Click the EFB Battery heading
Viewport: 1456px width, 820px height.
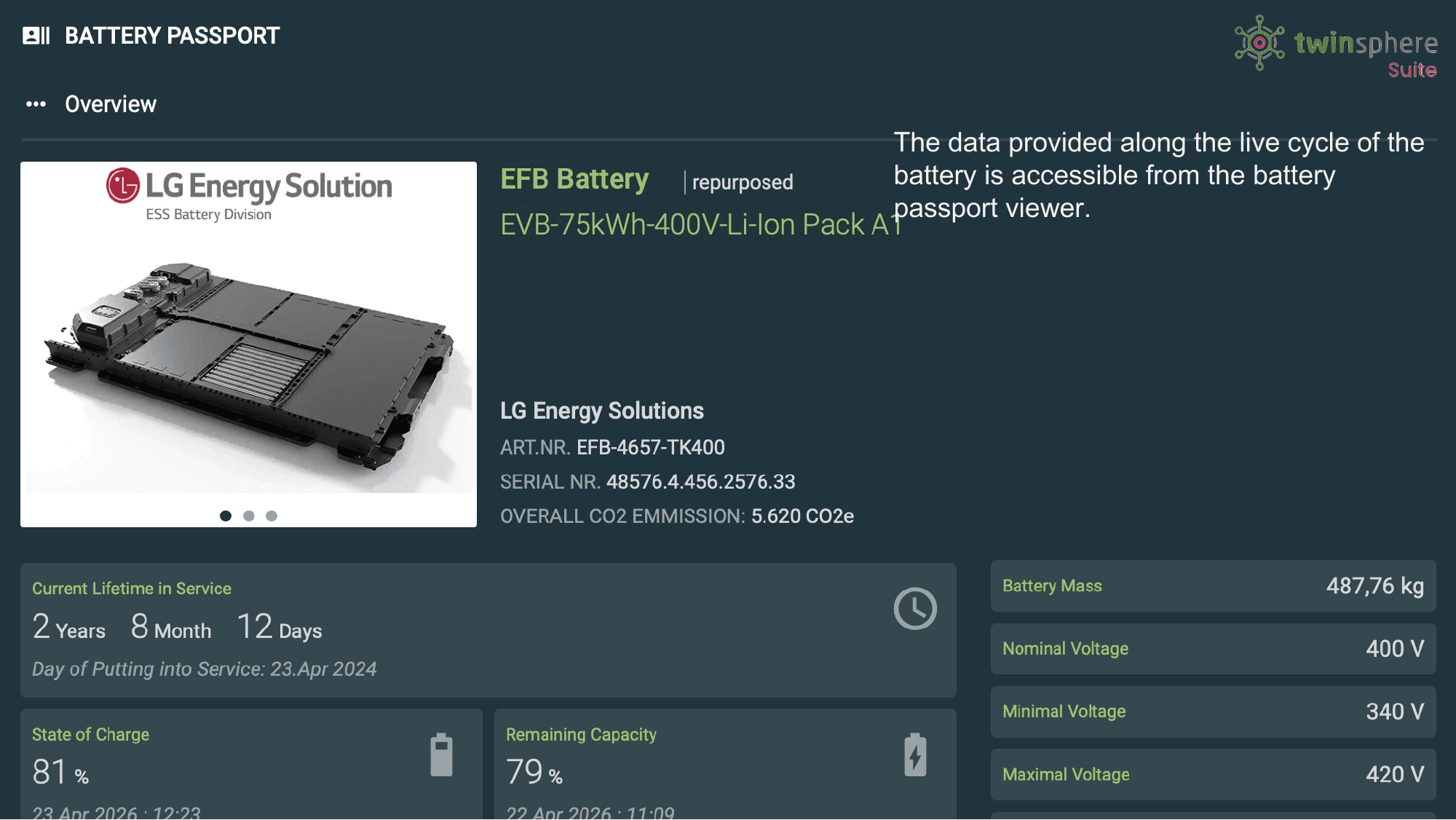(574, 179)
